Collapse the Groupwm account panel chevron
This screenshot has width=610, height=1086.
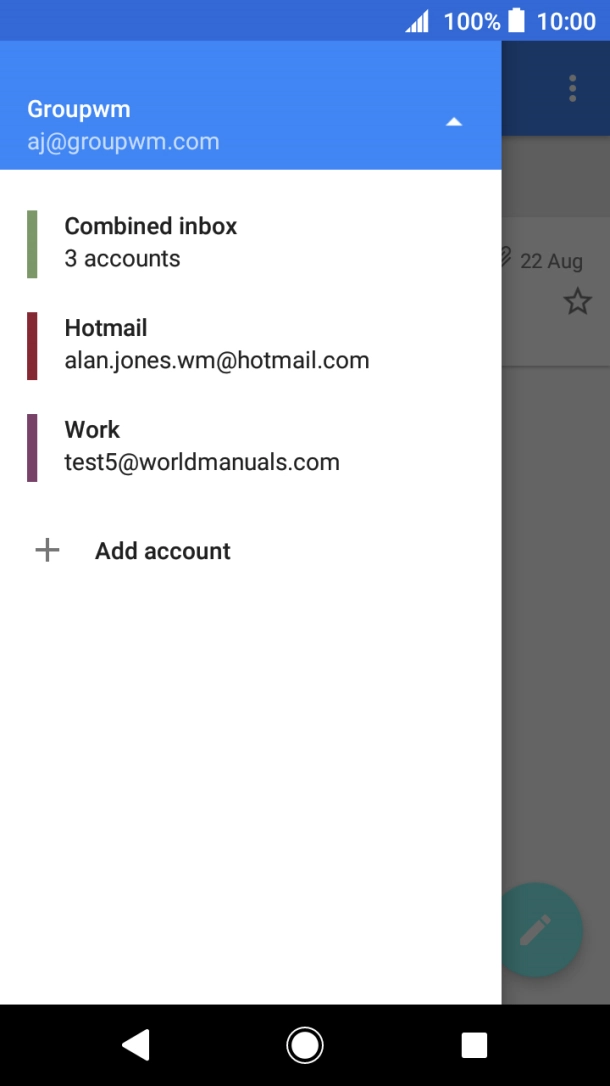pyautogui.click(x=454, y=121)
